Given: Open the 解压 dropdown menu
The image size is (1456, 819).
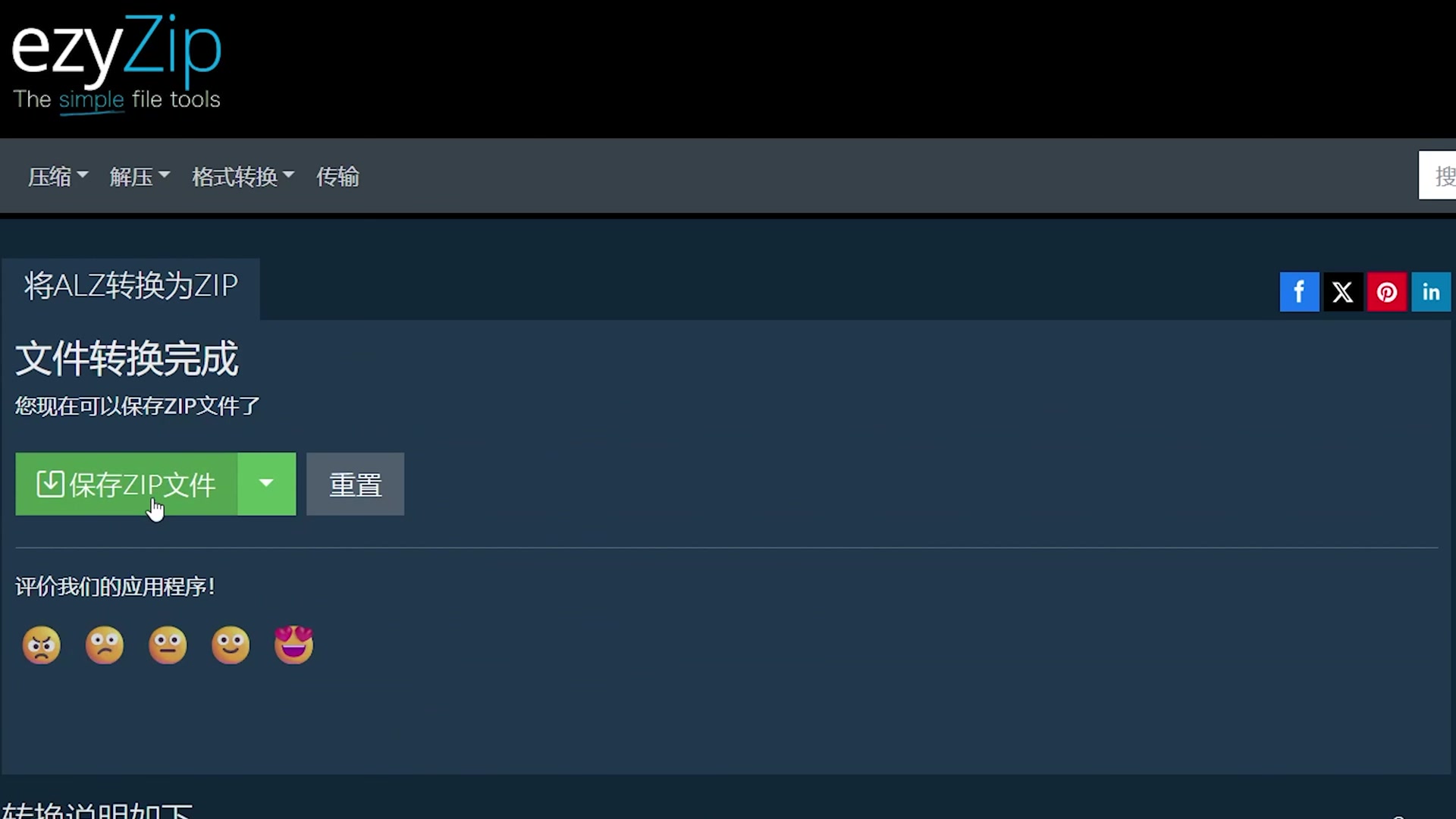Looking at the screenshot, I should click(140, 177).
